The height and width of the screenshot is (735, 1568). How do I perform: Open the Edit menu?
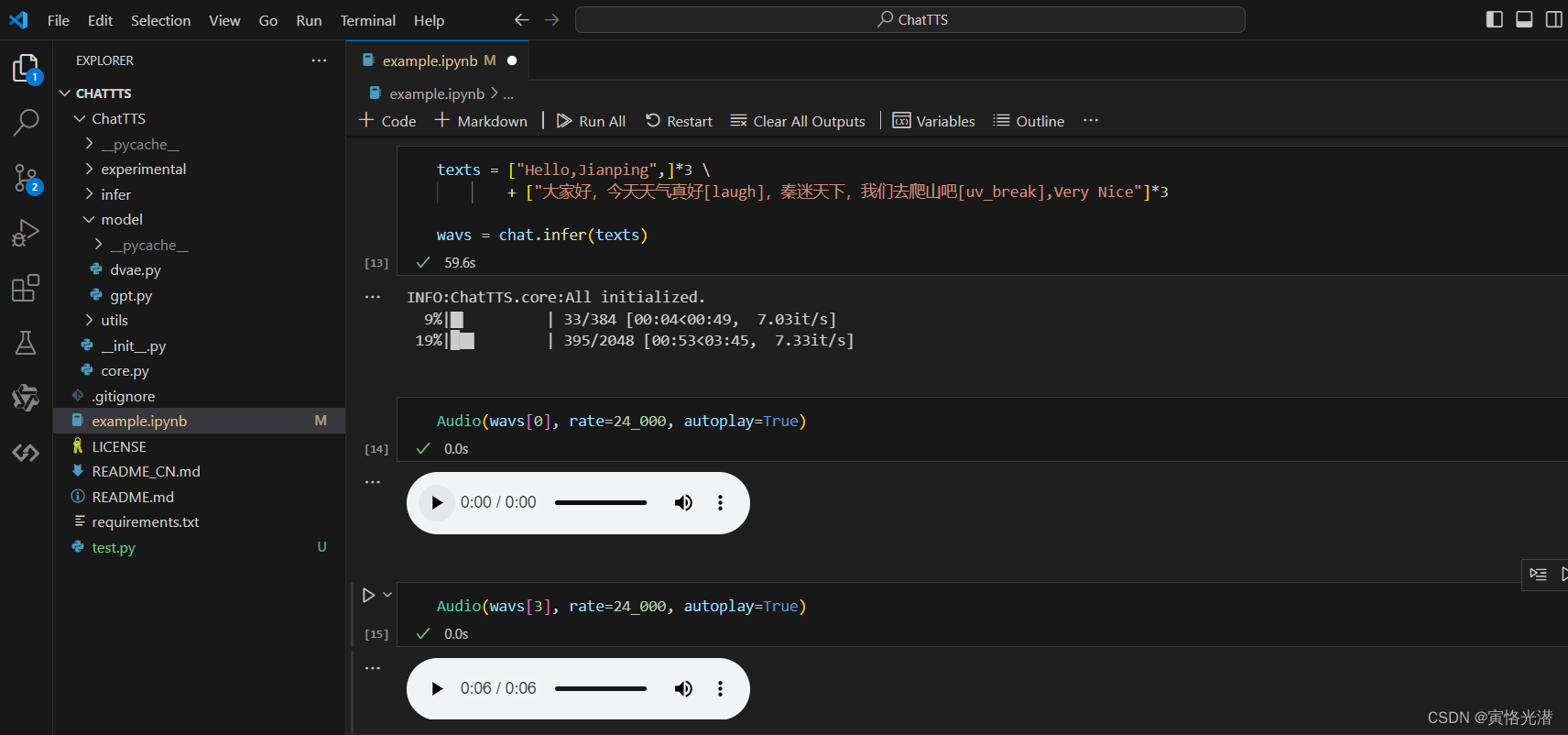(100, 20)
